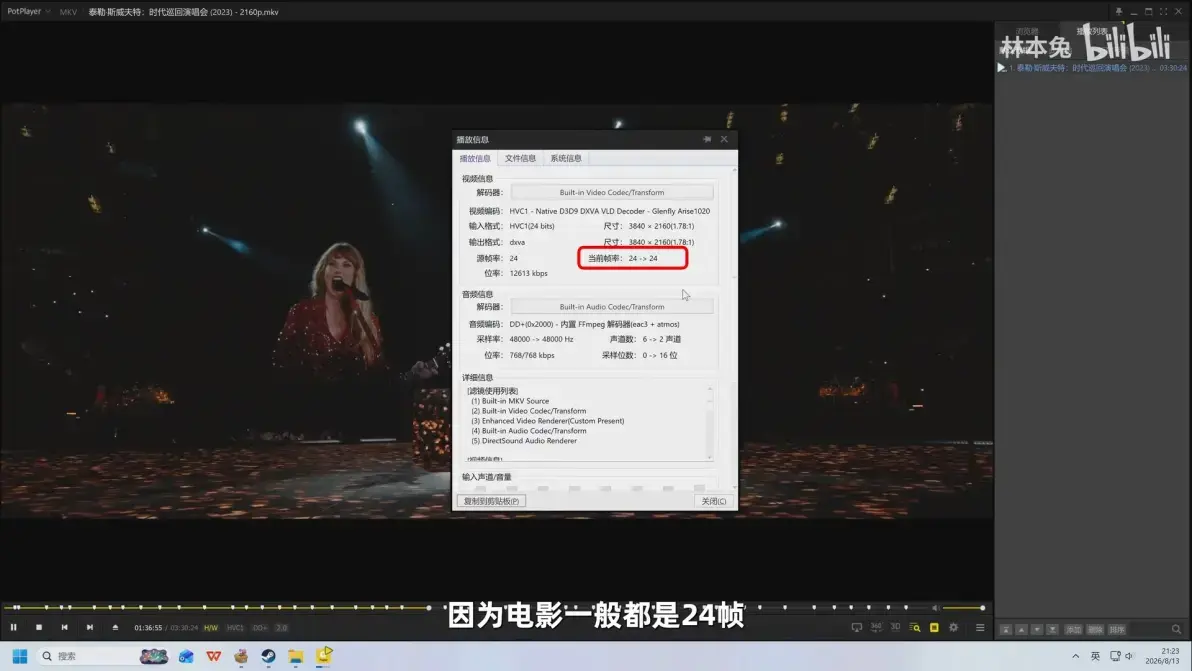This screenshot has width=1192, height=671.
Task: Move playlist item to top arrow
Action: (1006, 629)
